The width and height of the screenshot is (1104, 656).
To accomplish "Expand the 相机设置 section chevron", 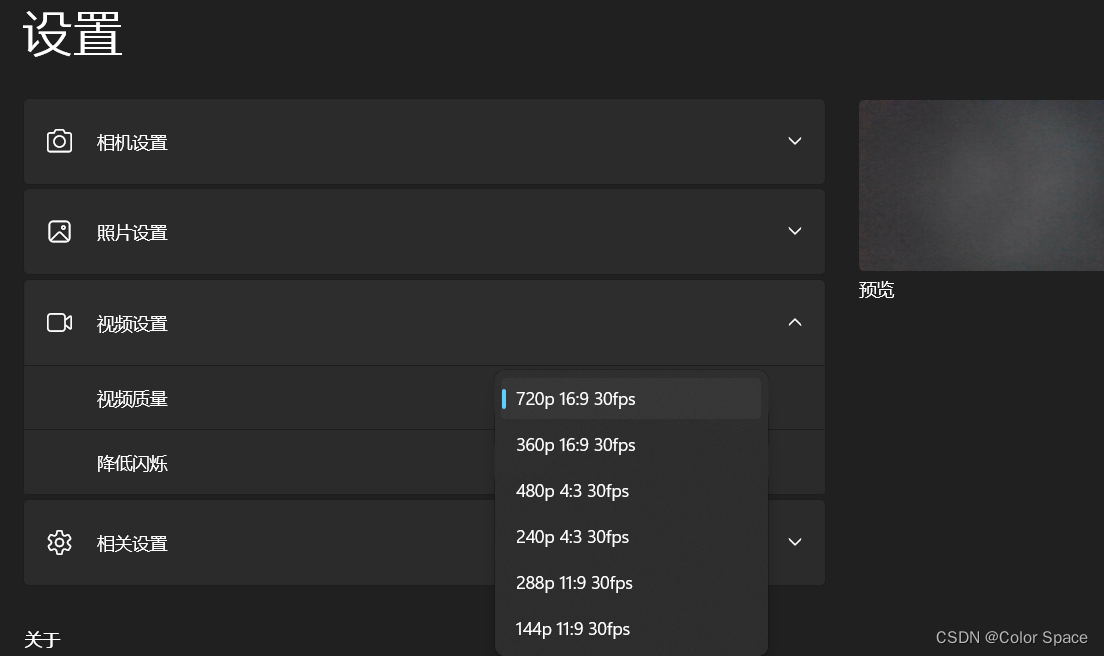I will [x=795, y=141].
